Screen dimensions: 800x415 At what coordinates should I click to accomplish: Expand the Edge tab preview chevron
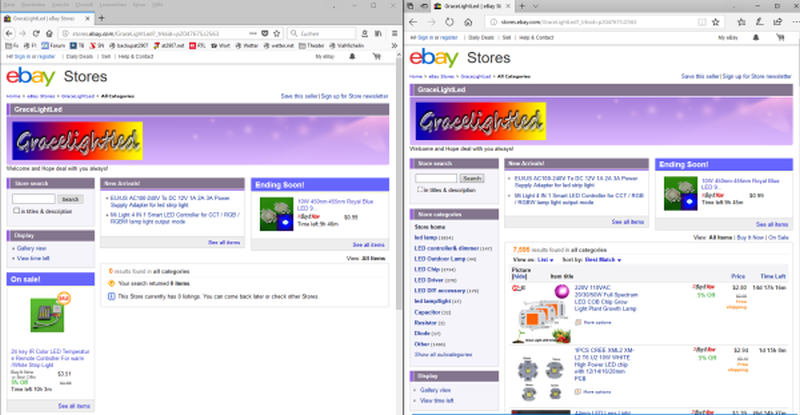(535, 6)
